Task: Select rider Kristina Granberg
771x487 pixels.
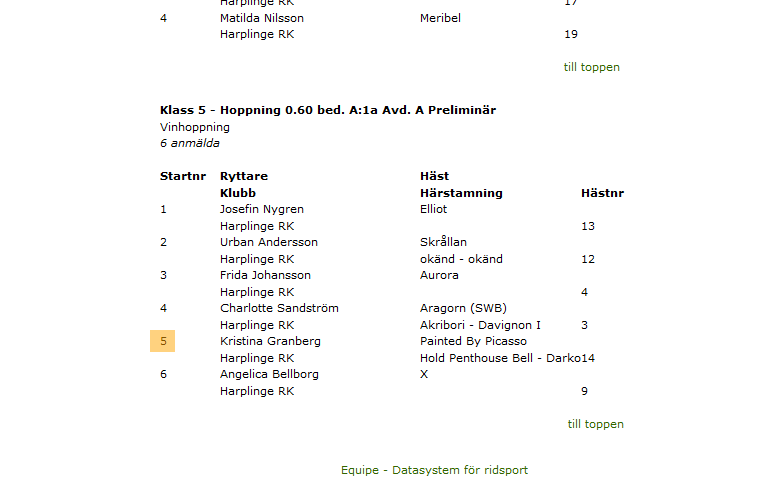Action: tap(270, 341)
